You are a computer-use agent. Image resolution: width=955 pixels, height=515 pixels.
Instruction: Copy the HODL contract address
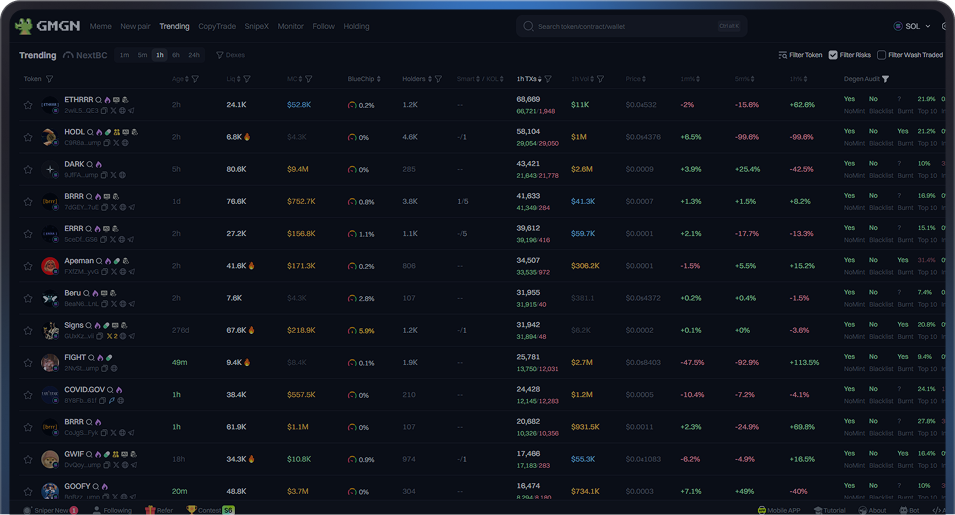click(107, 143)
